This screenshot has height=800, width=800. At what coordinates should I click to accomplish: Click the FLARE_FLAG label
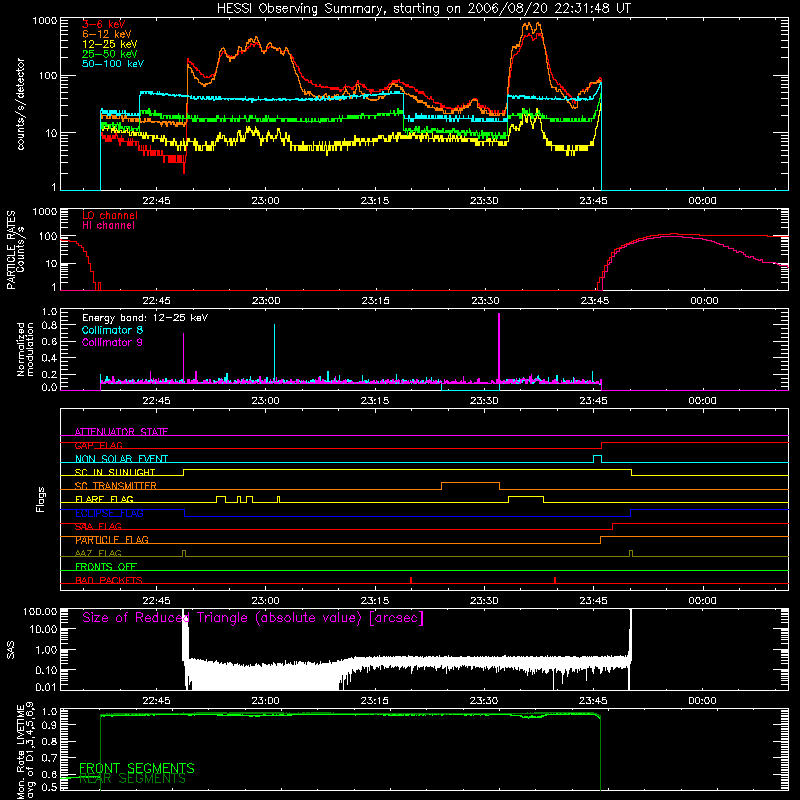pos(104,499)
